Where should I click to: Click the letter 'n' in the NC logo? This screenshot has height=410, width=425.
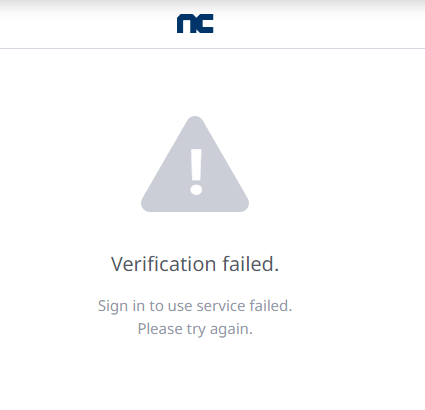coord(186,24)
